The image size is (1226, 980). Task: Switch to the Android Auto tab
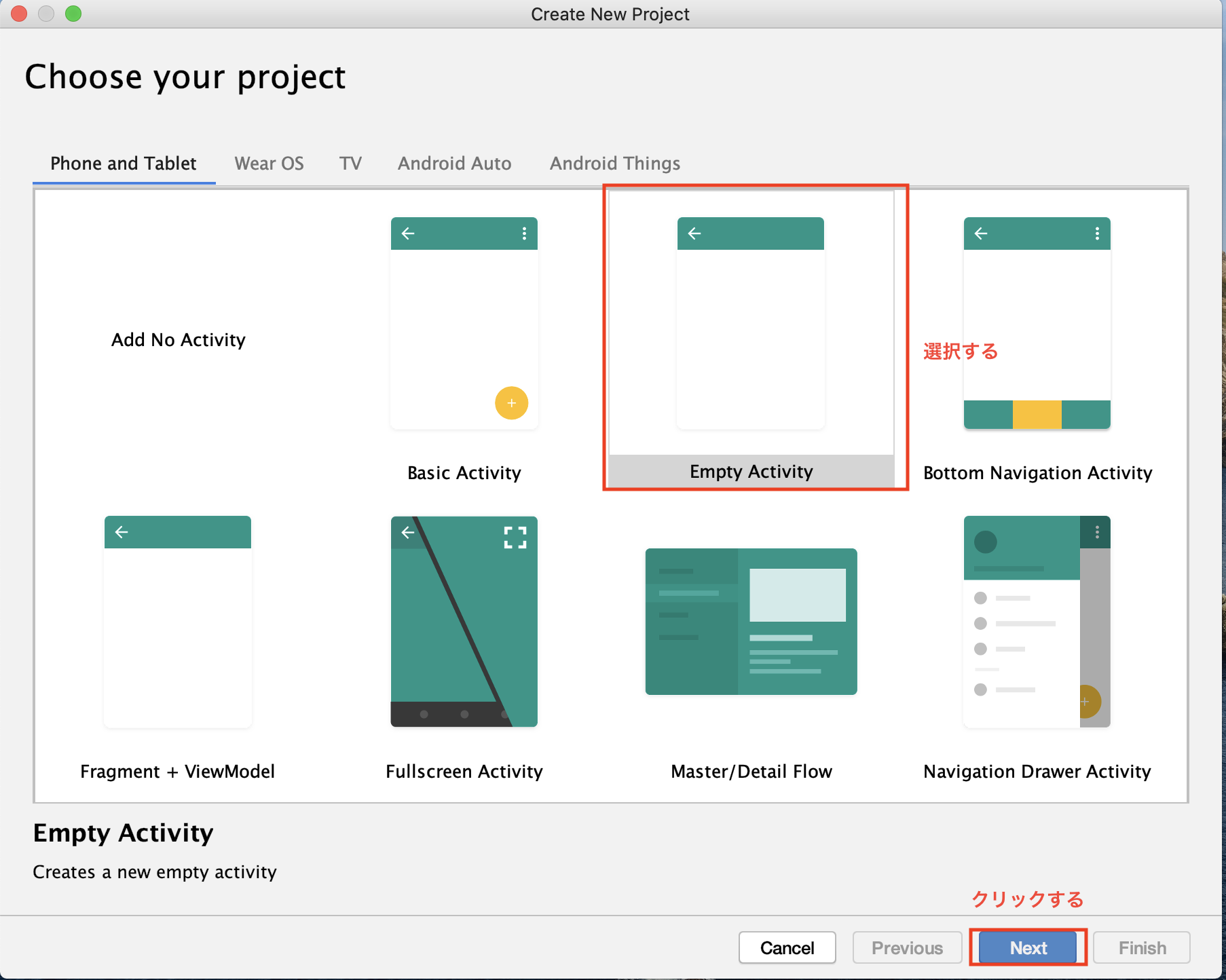click(454, 164)
